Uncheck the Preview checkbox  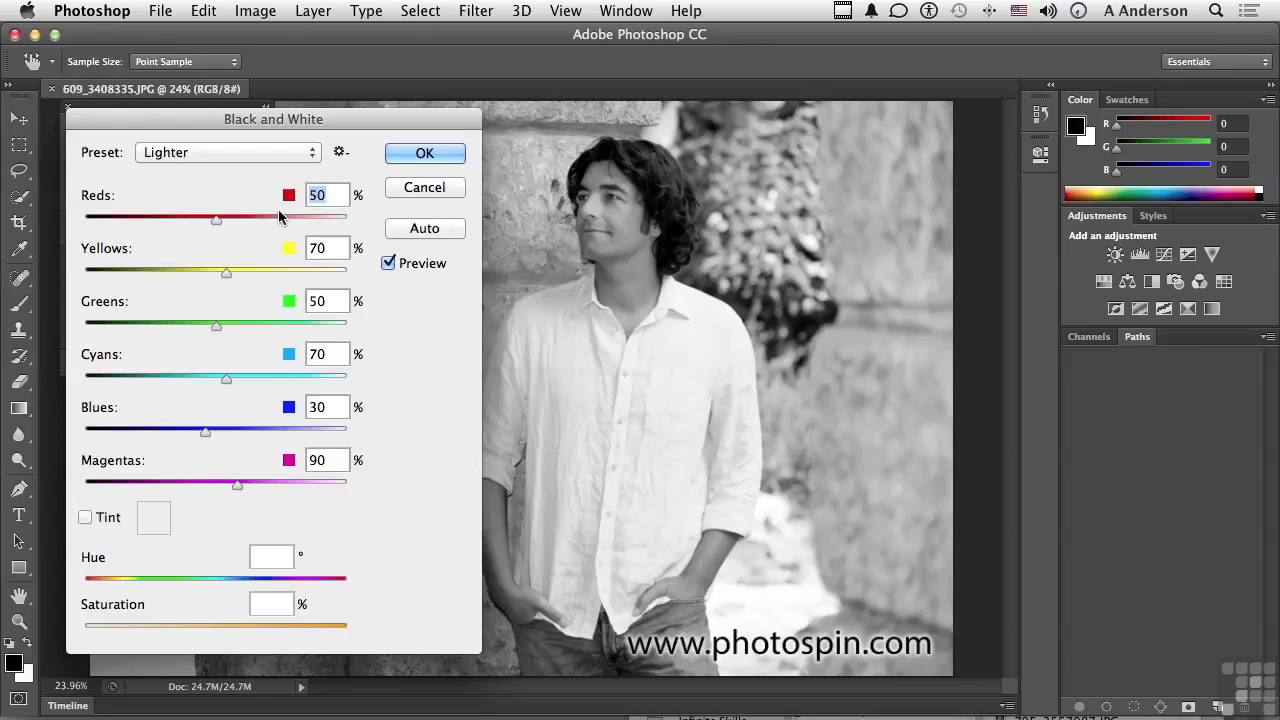(x=389, y=263)
